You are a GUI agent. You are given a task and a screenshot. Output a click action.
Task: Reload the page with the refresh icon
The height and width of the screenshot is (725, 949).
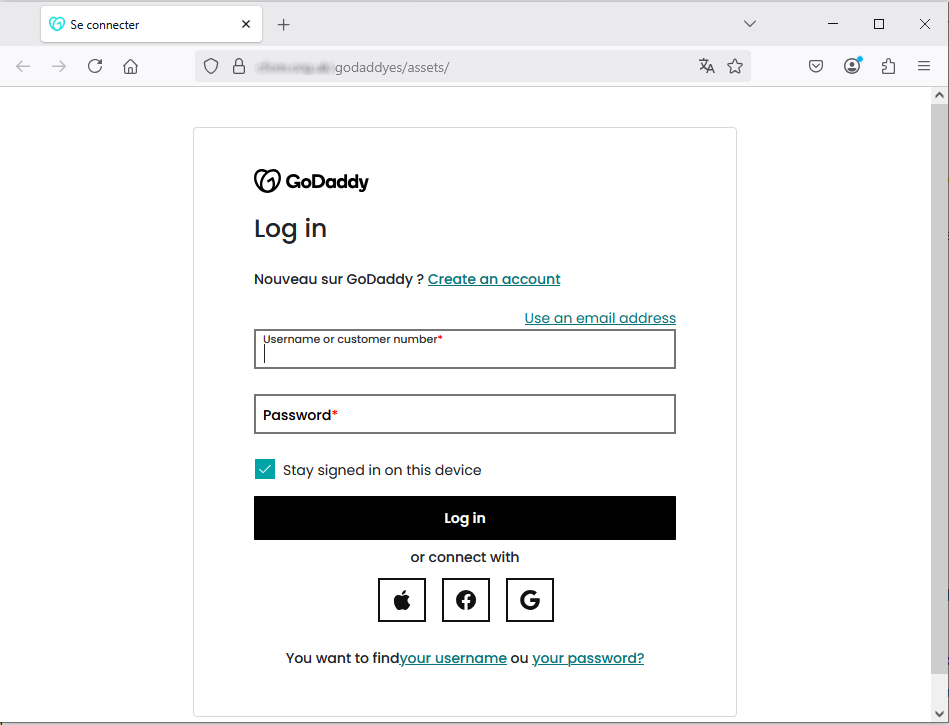[x=95, y=66]
